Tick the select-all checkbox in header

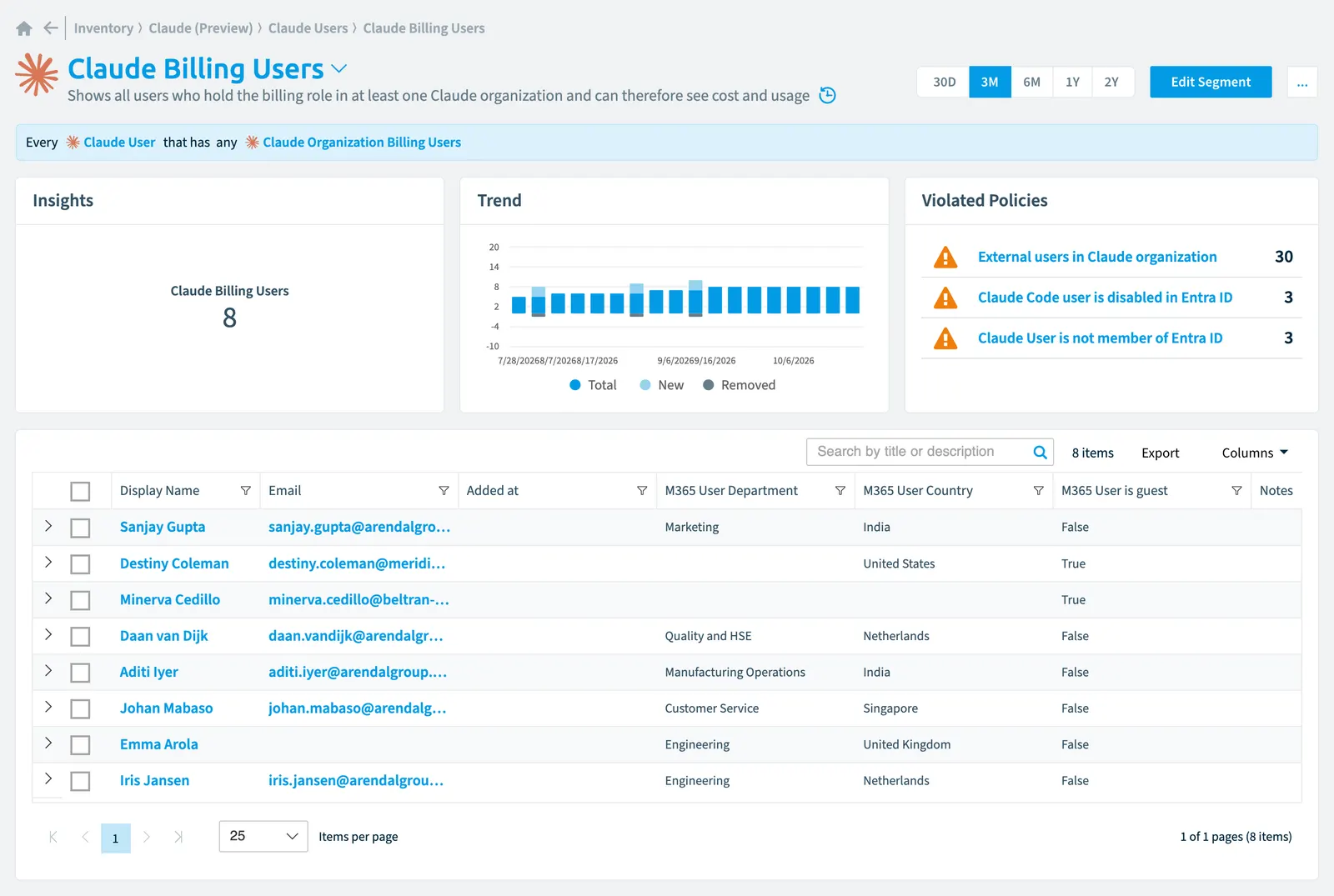[x=80, y=492]
